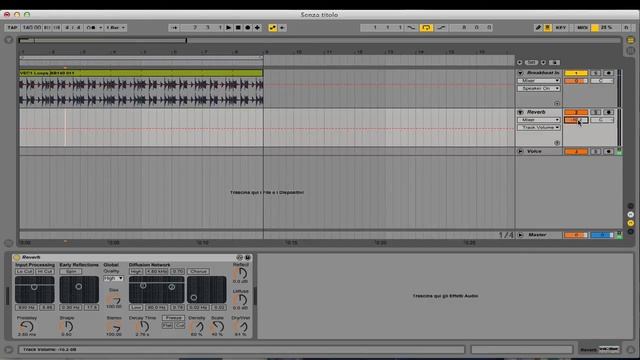This screenshot has height=360, width=640.
Task: Toggle the Info View button at bottom-left
Action: [9, 350]
